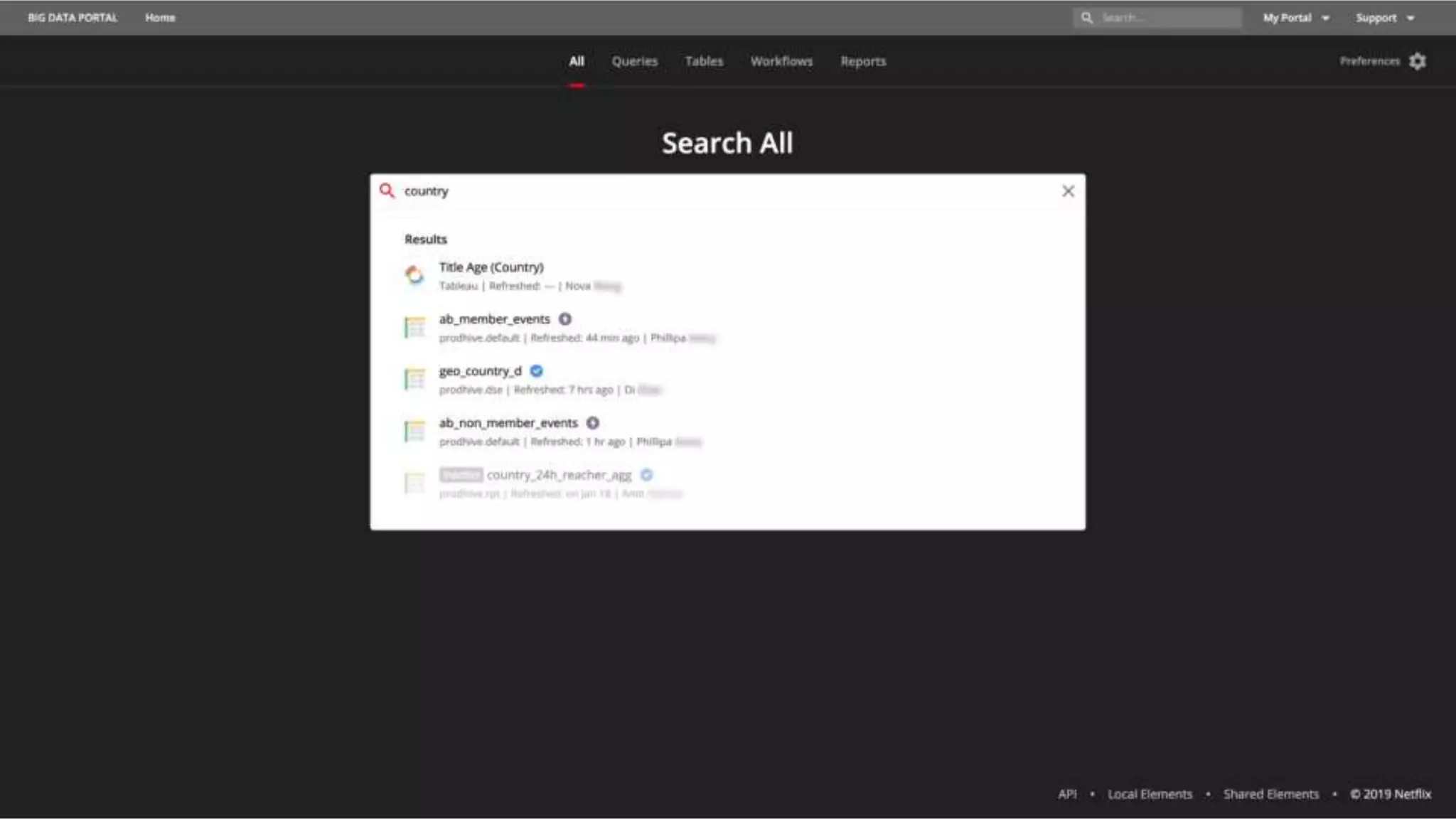
Task: Click the top-right header search field
Action: point(1166,18)
